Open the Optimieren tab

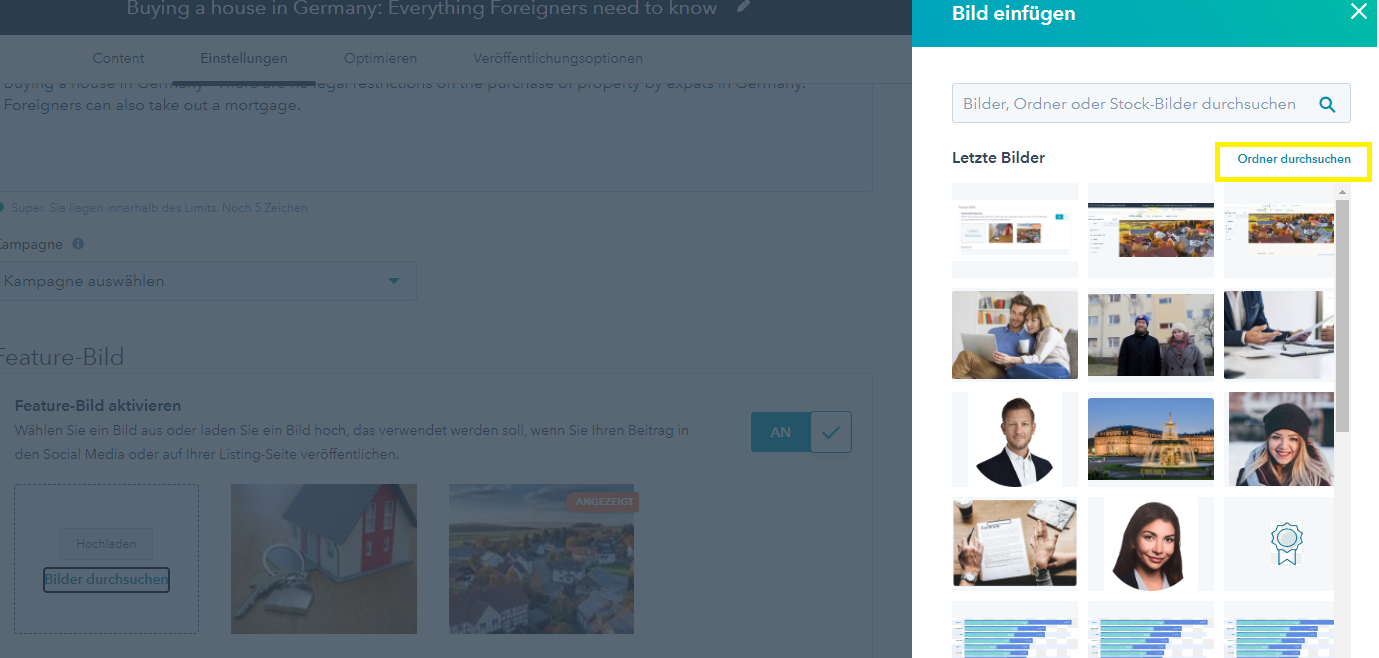[x=380, y=59]
